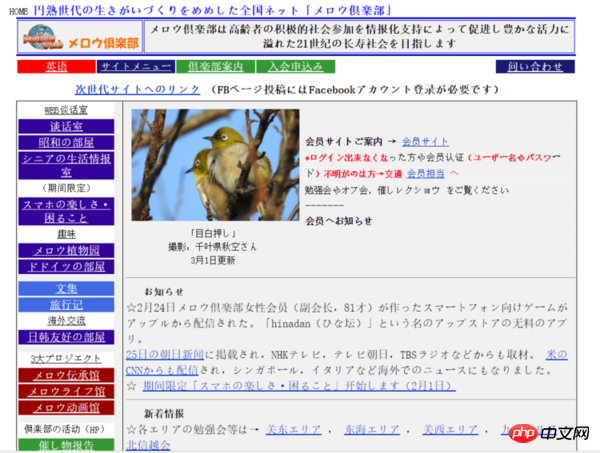Screen dimensions: 600x453
Task: Click the 25日の朝日新聞 news link
Action: [x=165, y=355]
